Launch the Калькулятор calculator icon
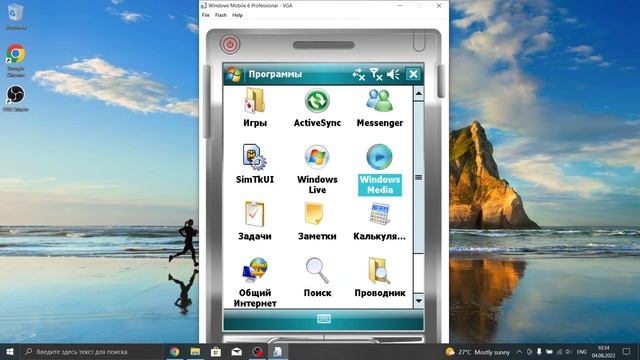The width and height of the screenshot is (640, 360). (x=380, y=214)
